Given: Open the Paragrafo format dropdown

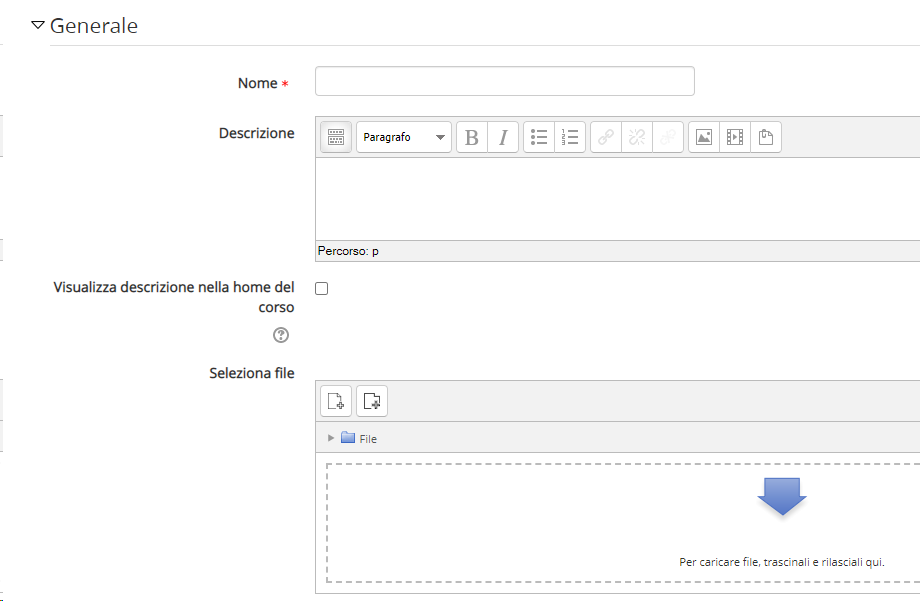Looking at the screenshot, I should click(404, 137).
